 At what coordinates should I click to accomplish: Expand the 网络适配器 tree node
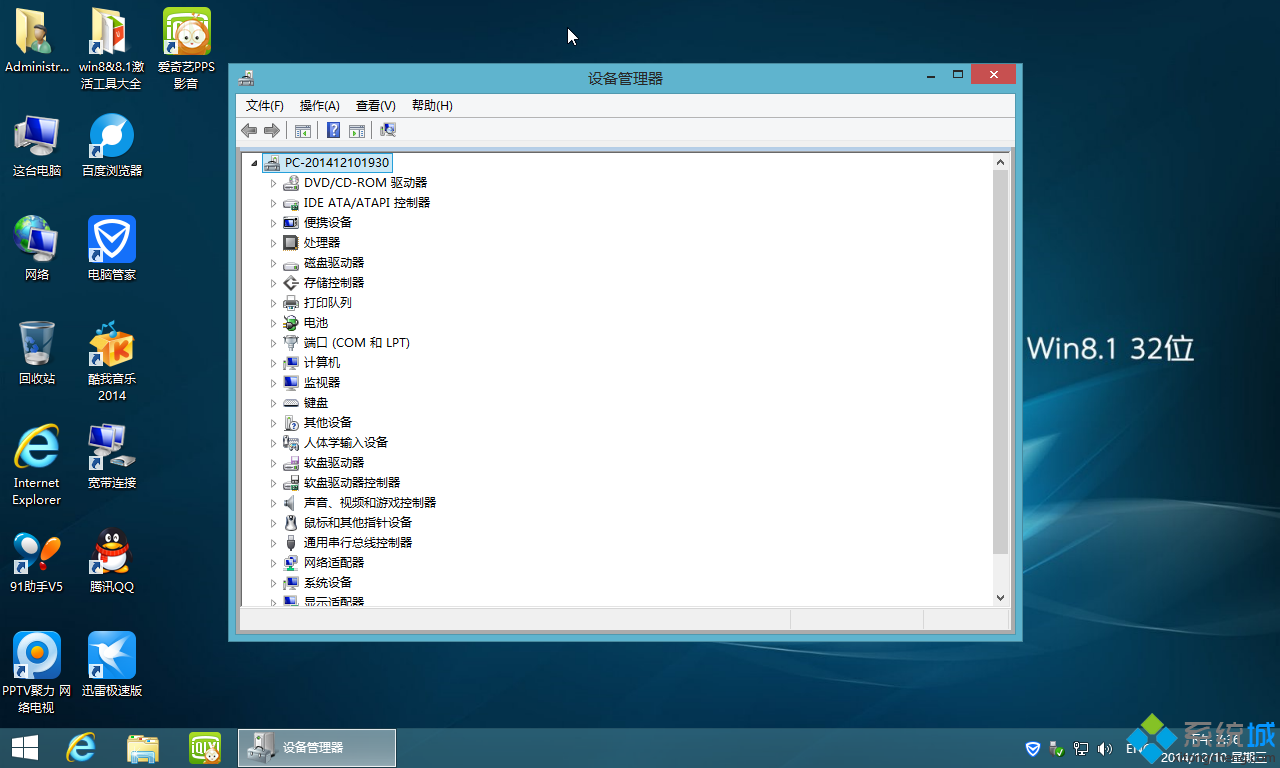pyautogui.click(x=273, y=563)
